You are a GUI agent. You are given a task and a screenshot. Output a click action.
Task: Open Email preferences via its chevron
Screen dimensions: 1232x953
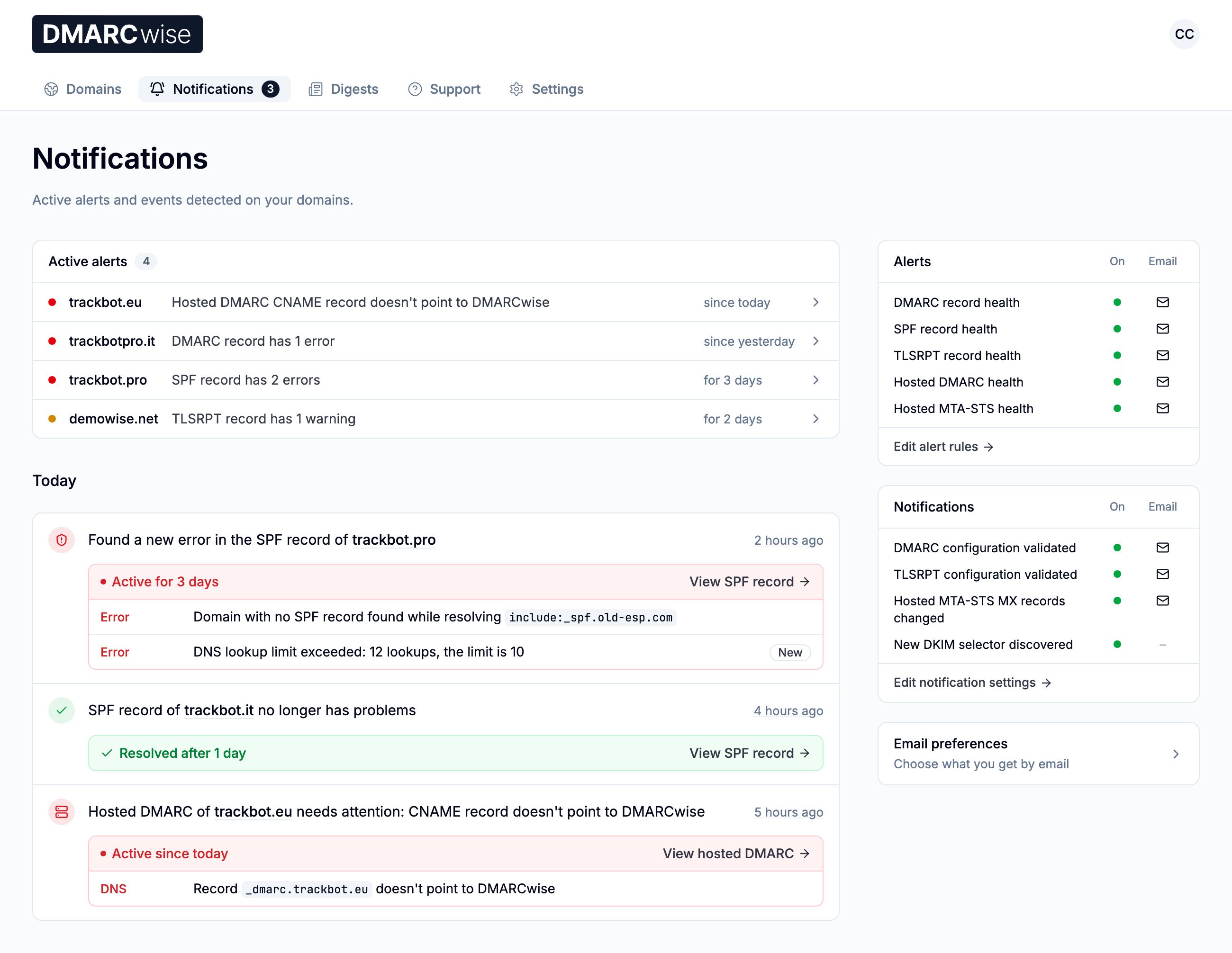(x=1176, y=754)
